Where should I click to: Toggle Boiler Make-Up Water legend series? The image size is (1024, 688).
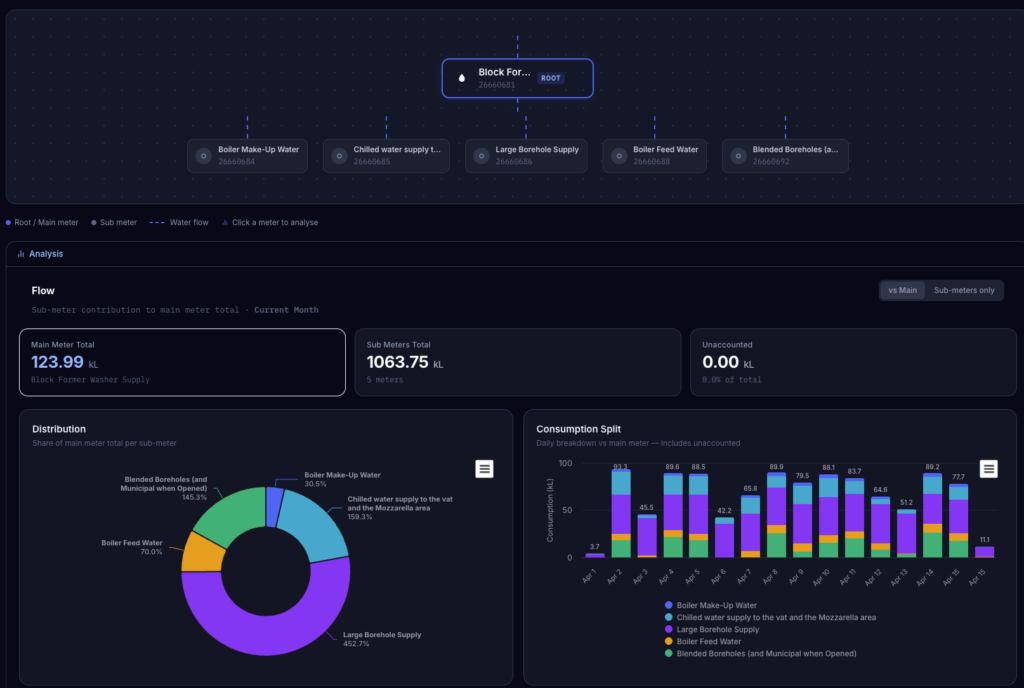coord(711,605)
